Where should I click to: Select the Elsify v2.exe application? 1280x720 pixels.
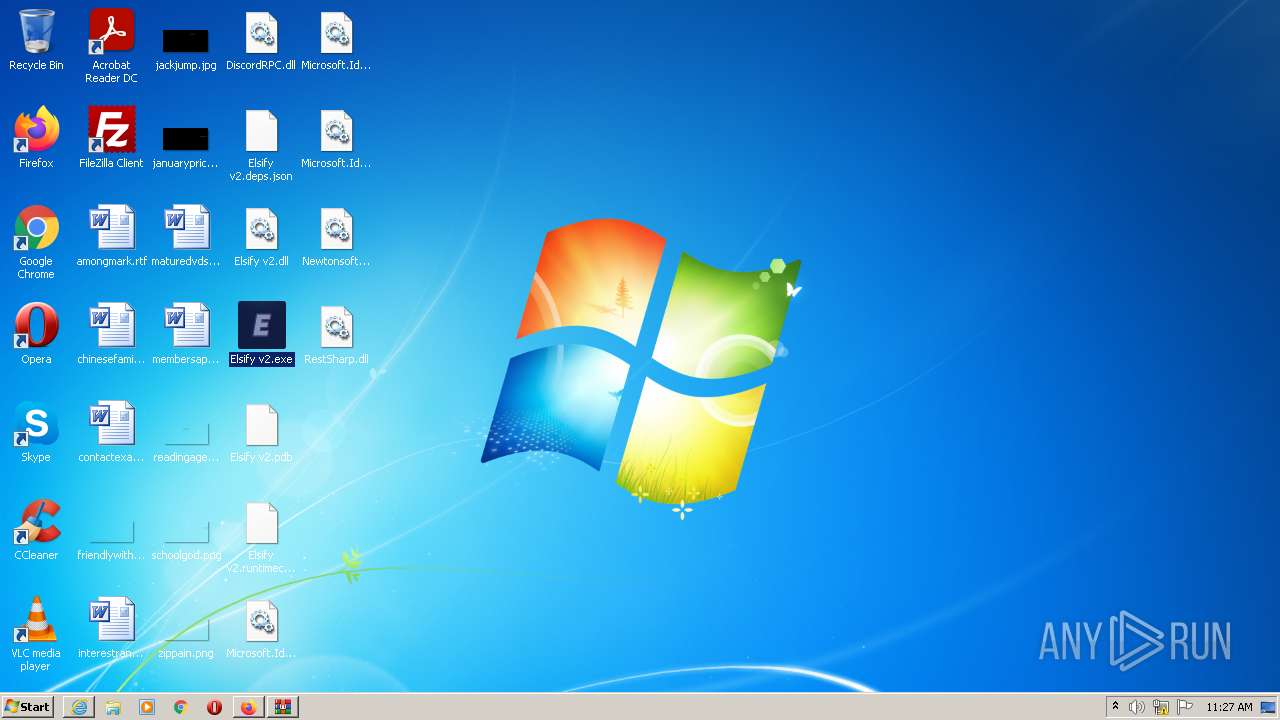[261, 334]
